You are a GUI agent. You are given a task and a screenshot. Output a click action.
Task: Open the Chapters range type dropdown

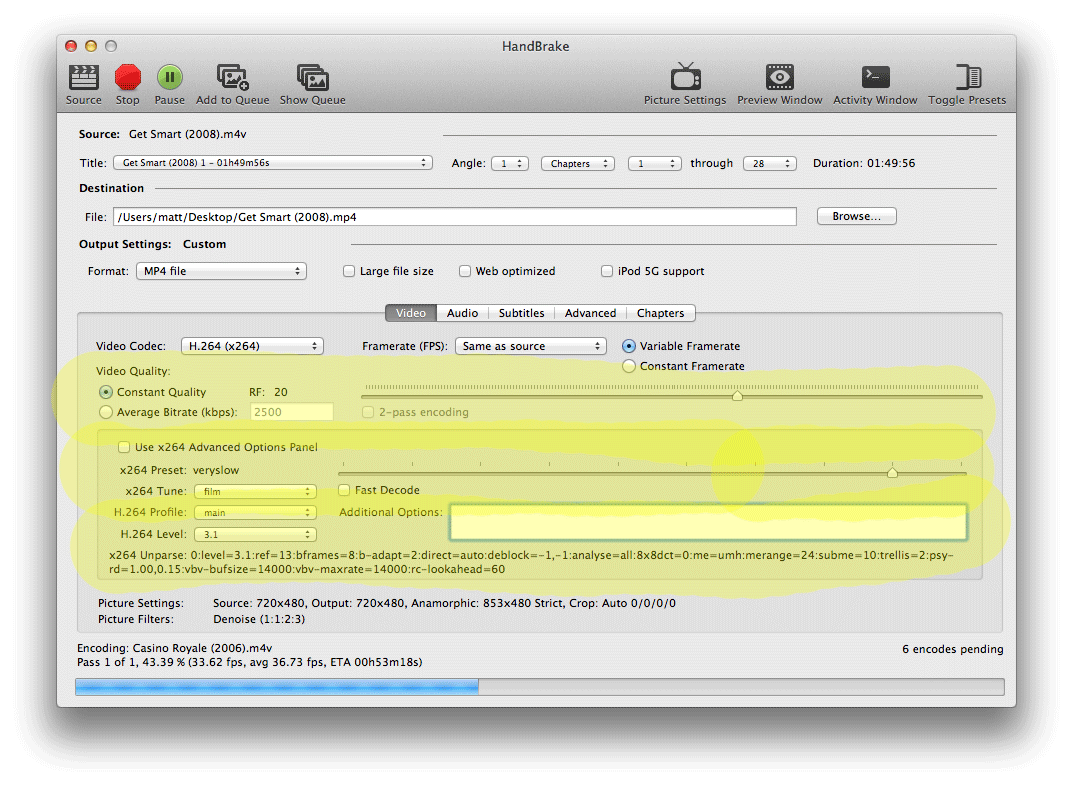[x=578, y=163]
